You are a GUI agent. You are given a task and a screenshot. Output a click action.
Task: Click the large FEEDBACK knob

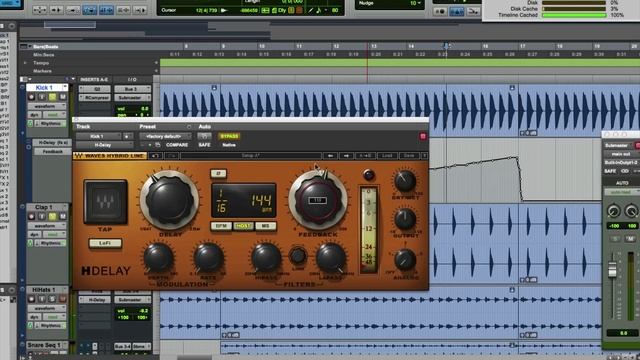tap(318, 200)
